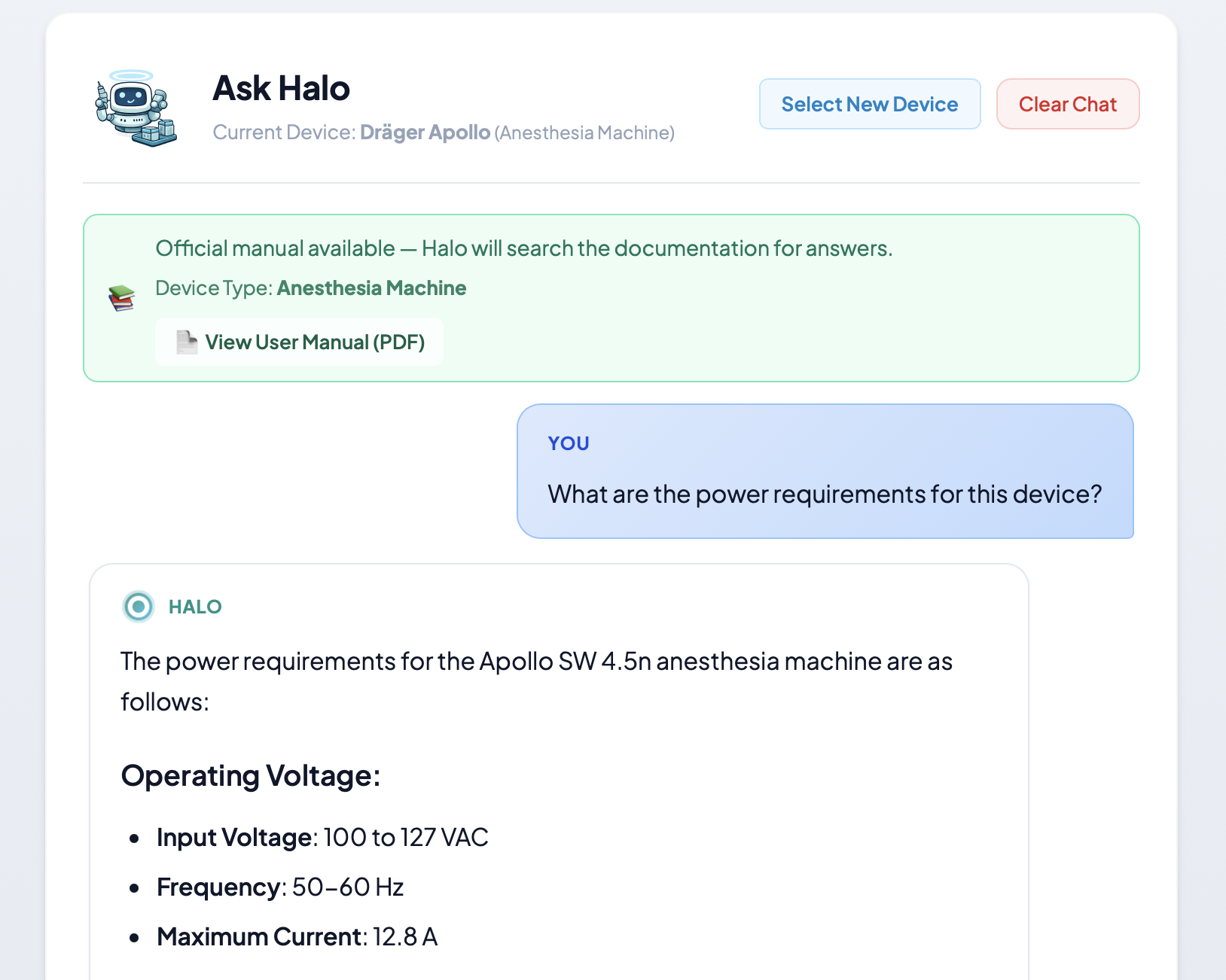Click the Frequency 50–60 Hz bullet
Screen dimensions: 1226x980
280,887
